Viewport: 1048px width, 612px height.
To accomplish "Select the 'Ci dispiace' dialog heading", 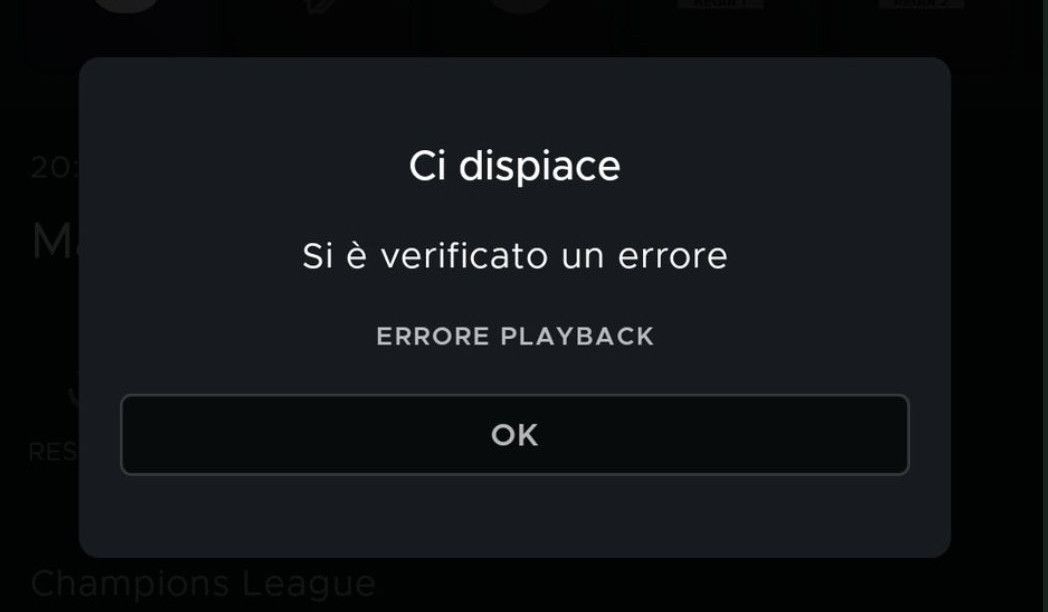I will point(515,166).
